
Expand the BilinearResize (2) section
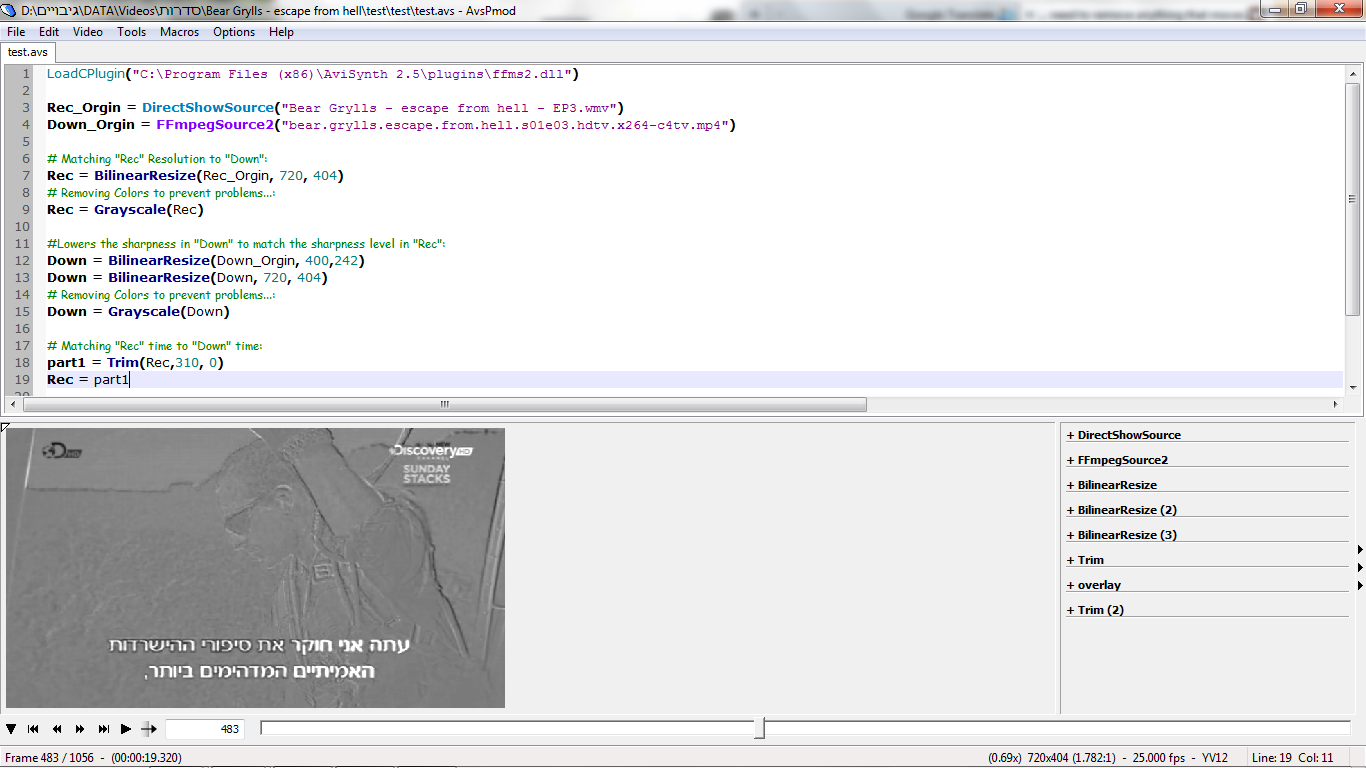pyautogui.click(x=1121, y=510)
